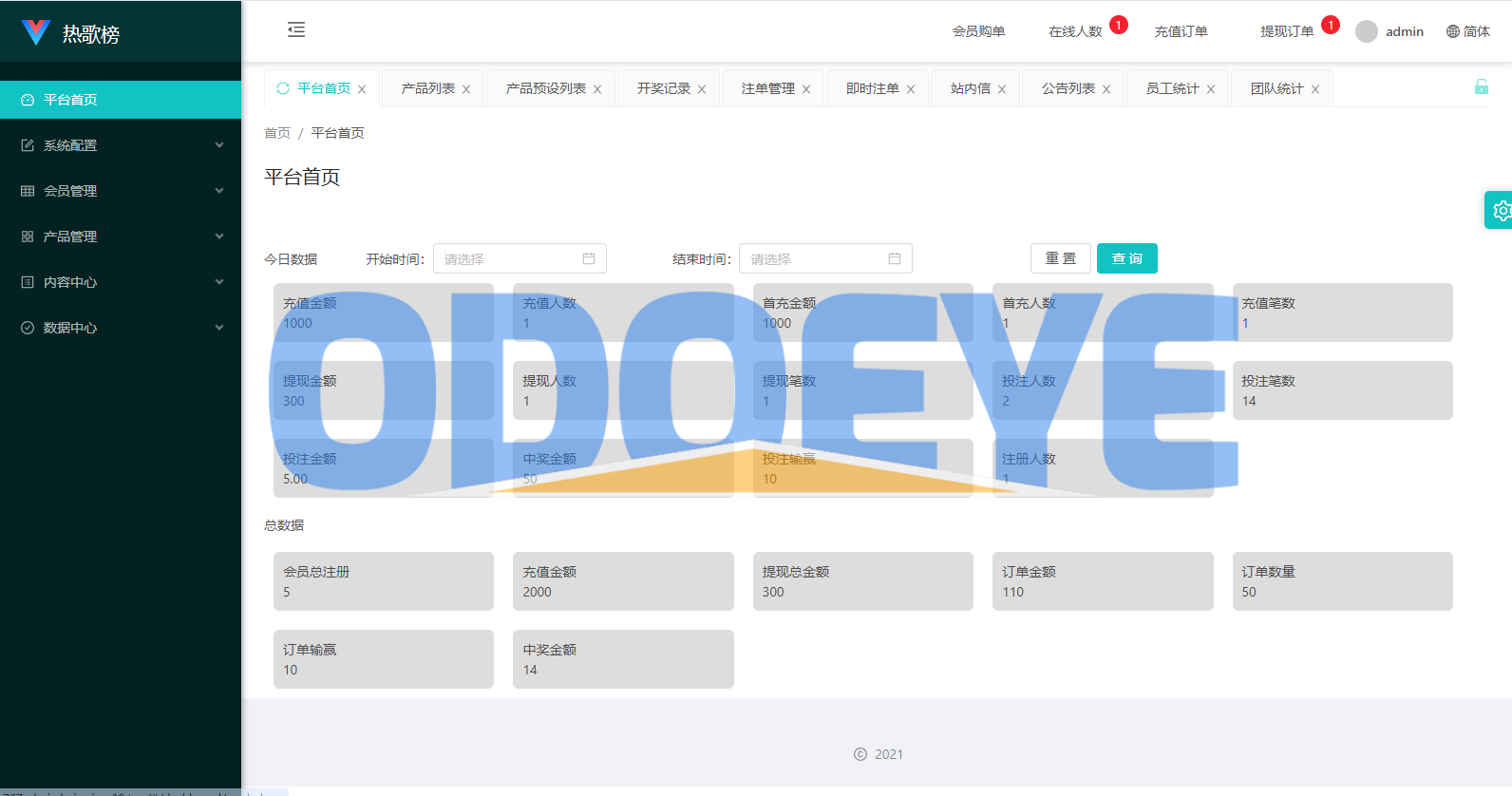1512x796 pixels.
Task: Open 提现订单 with red notification badge
Action: pos(1288,31)
